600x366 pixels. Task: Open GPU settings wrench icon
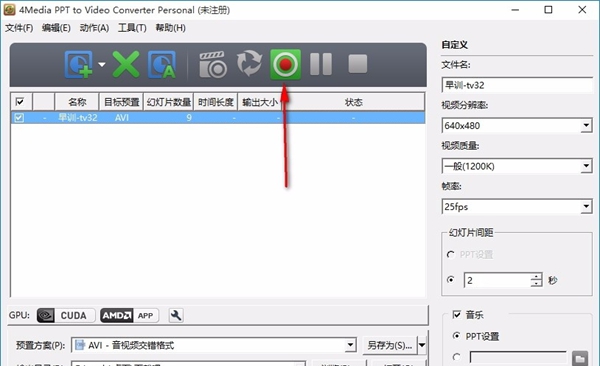pos(176,315)
